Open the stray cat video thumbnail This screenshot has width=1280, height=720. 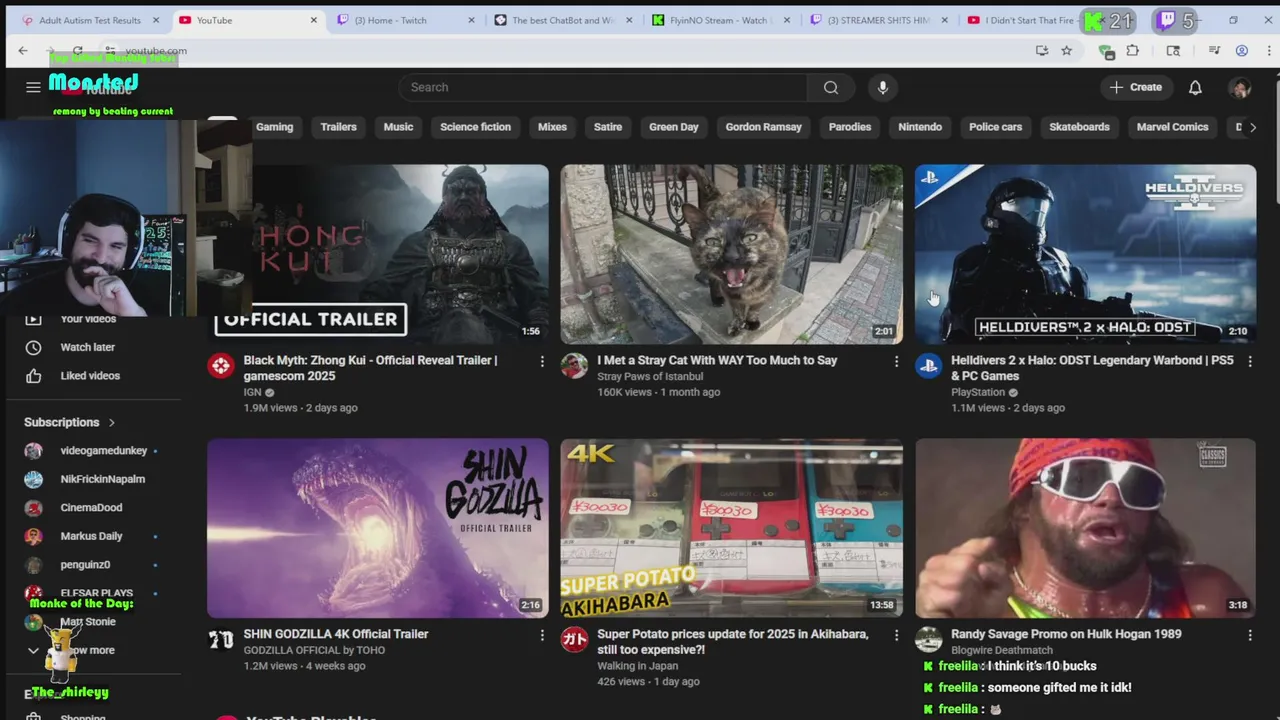(x=731, y=254)
